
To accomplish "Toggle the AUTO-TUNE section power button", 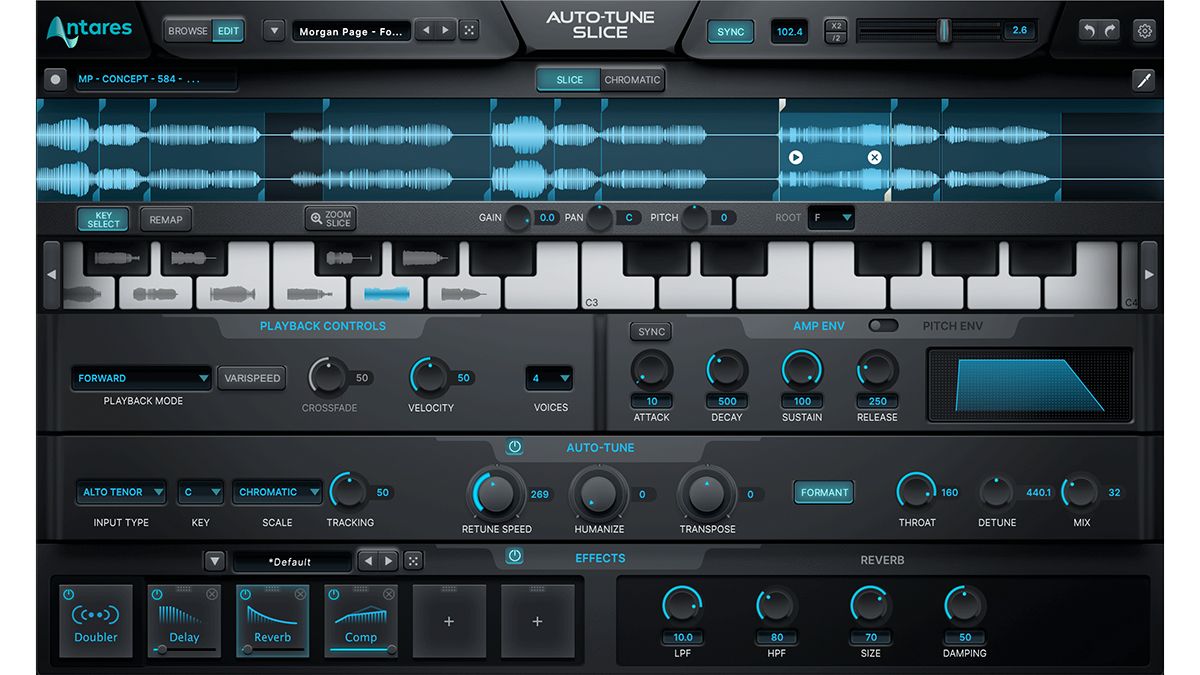I will coord(515,447).
